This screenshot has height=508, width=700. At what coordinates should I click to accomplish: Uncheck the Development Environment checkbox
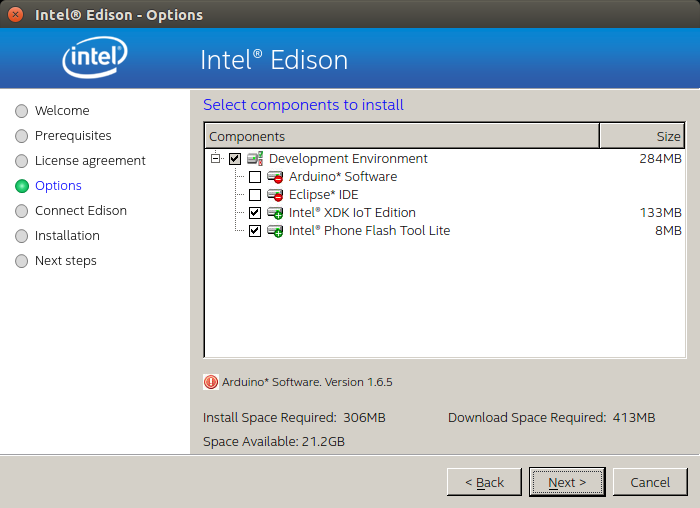235,159
